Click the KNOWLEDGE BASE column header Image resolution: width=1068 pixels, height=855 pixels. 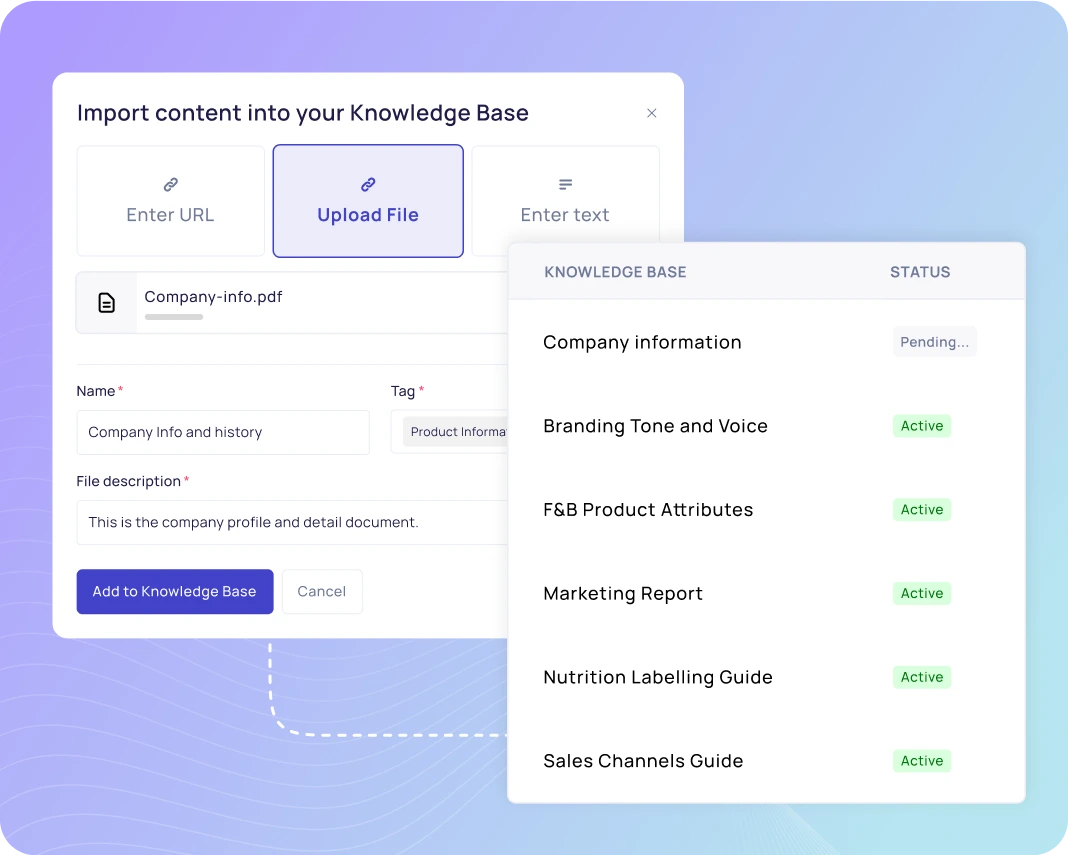pos(615,271)
